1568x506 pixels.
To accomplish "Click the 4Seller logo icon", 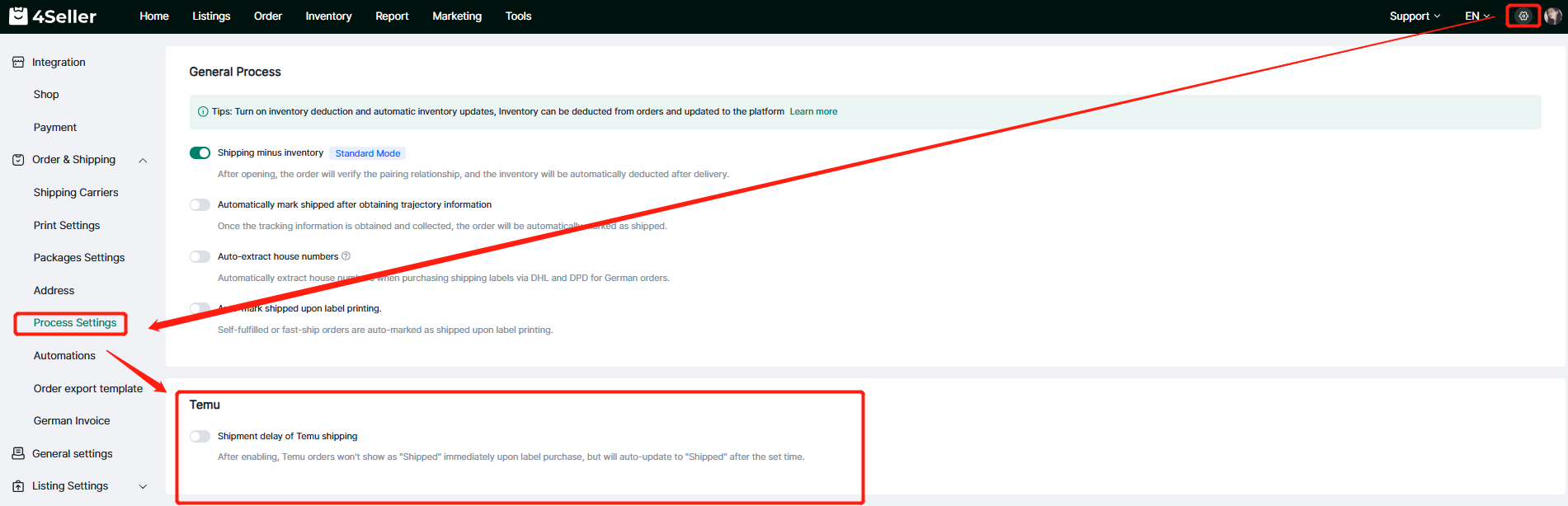I will (x=18, y=16).
